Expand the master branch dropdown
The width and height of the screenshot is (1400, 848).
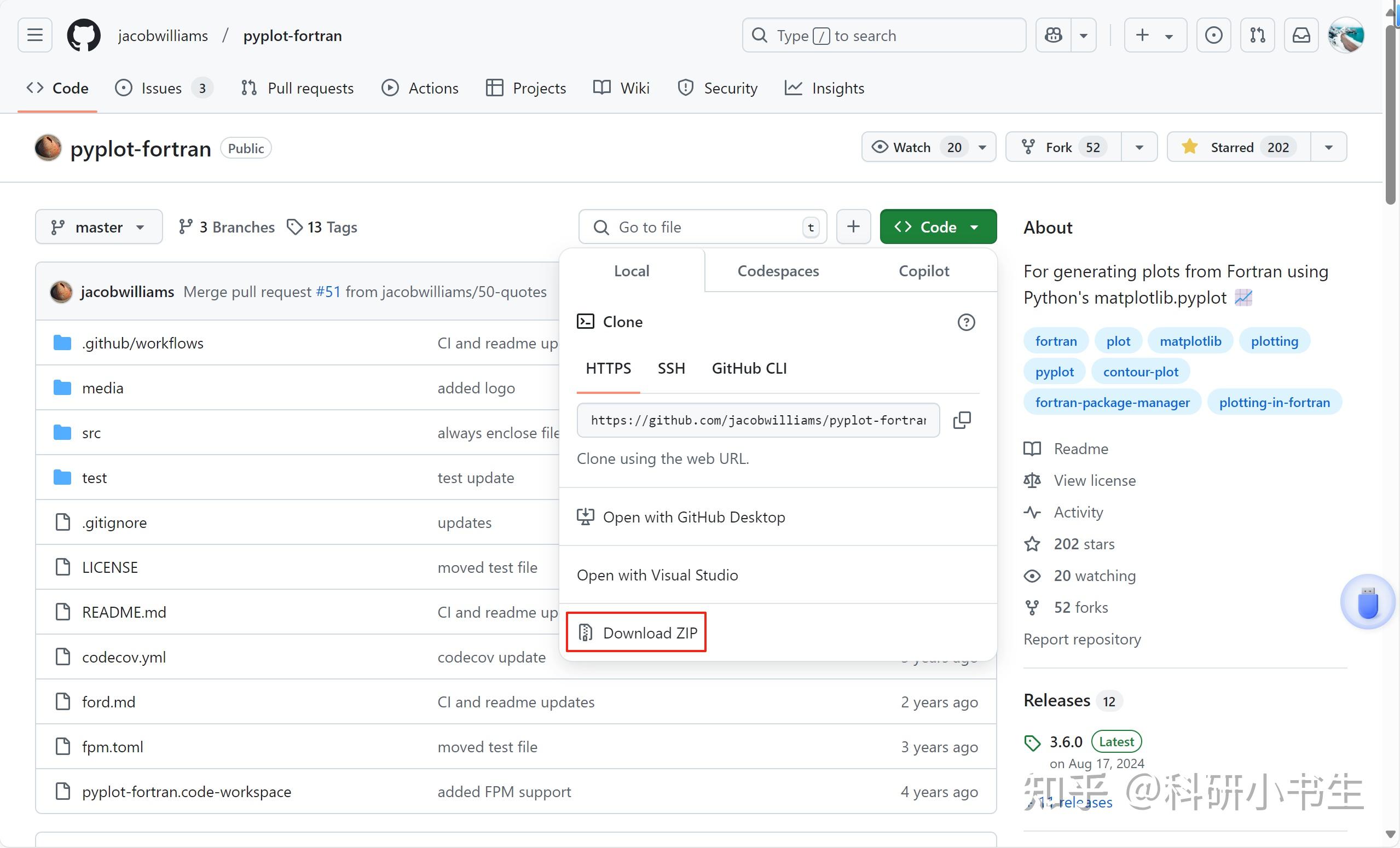[x=99, y=226]
